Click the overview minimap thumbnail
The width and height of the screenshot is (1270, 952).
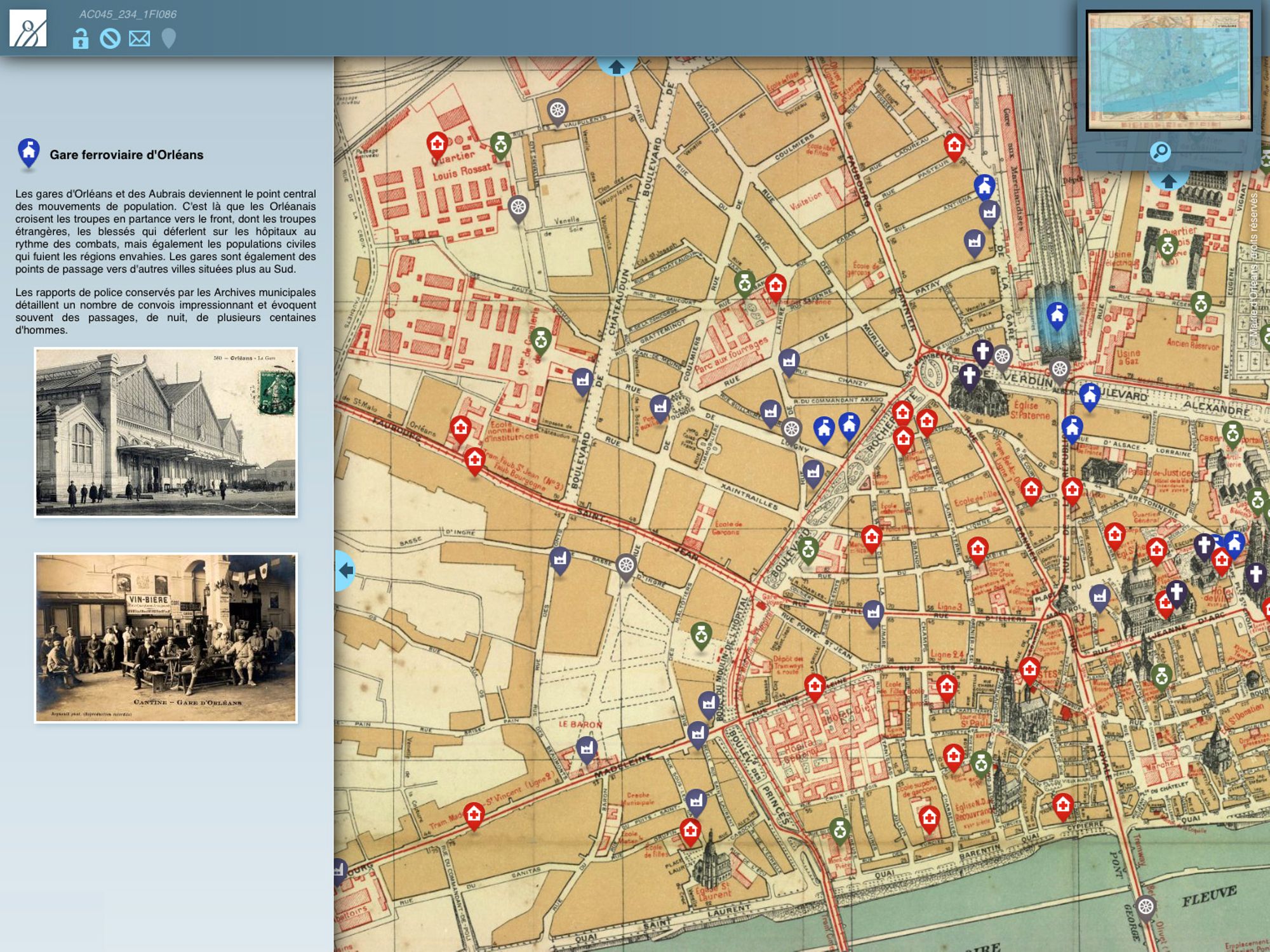pyautogui.click(x=1168, y=70)
